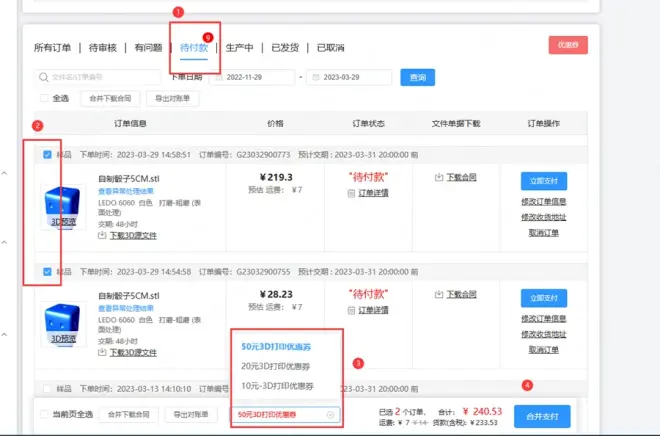Click first order's 下载3D源文件 download icon
Viewport: 660px width, 436px height.
(103, 236)
